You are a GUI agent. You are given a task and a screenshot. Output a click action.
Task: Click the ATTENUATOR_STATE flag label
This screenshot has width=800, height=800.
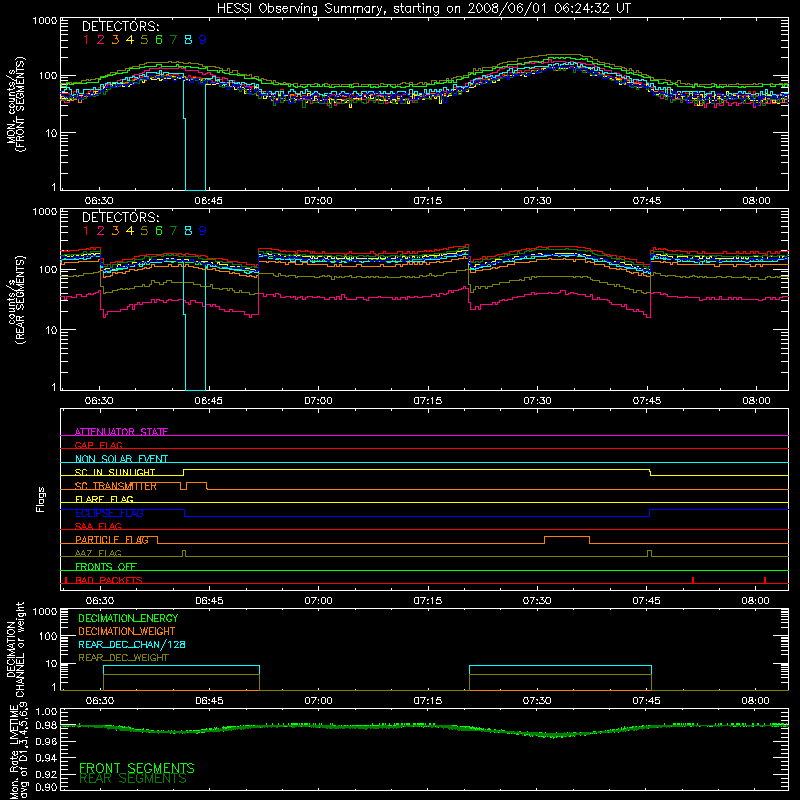click(121, 432)
